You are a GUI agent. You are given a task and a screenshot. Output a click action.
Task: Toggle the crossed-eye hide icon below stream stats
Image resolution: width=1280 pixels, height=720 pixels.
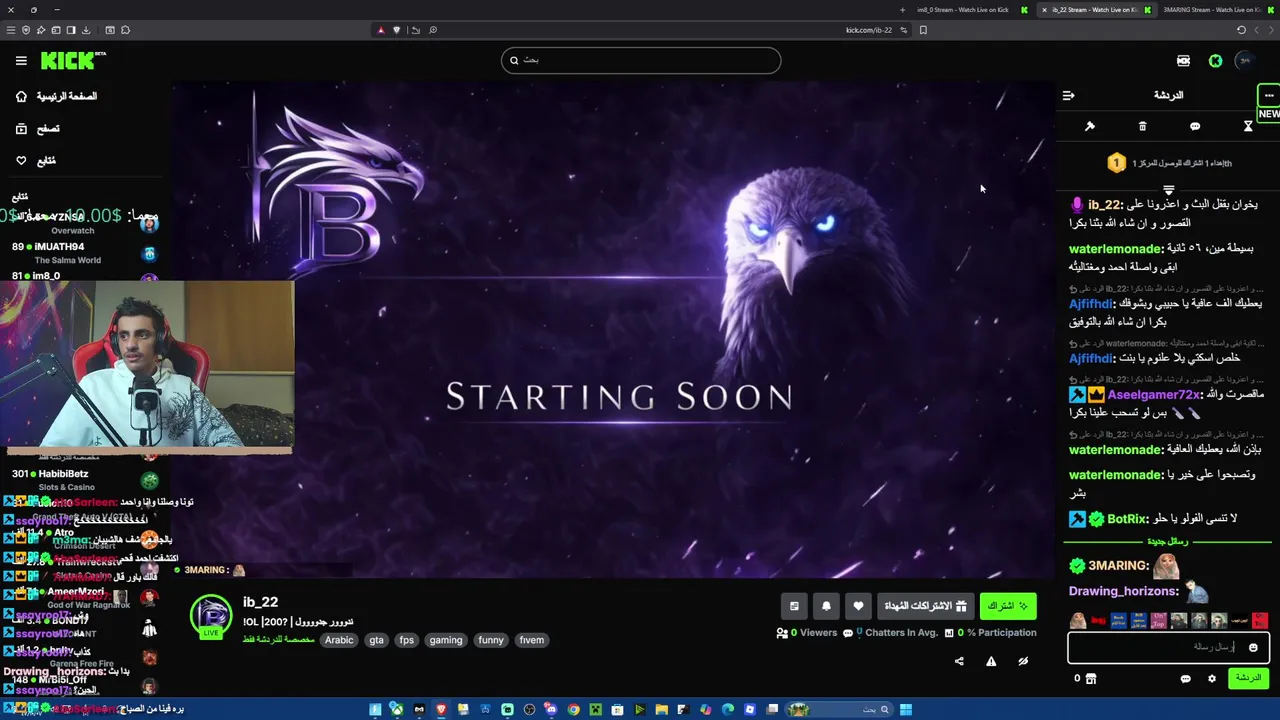pyautogui.click(x=1023, y=661)
